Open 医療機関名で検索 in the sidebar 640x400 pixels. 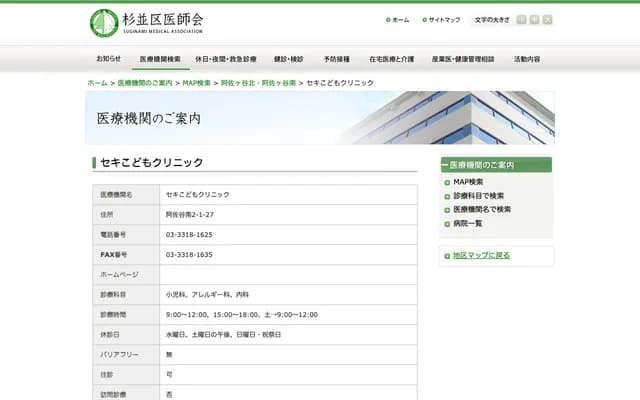pyautogui.click(x=482, y=209)
